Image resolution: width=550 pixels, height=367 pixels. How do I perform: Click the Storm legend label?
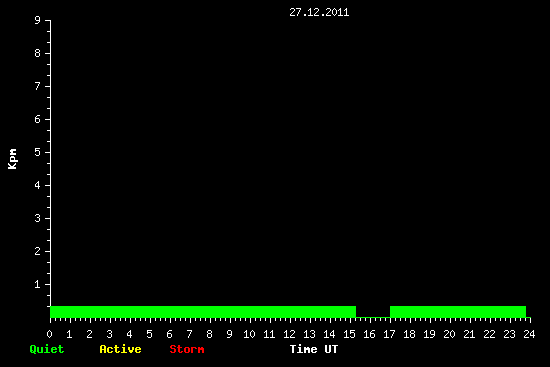(x=187, y=349)
